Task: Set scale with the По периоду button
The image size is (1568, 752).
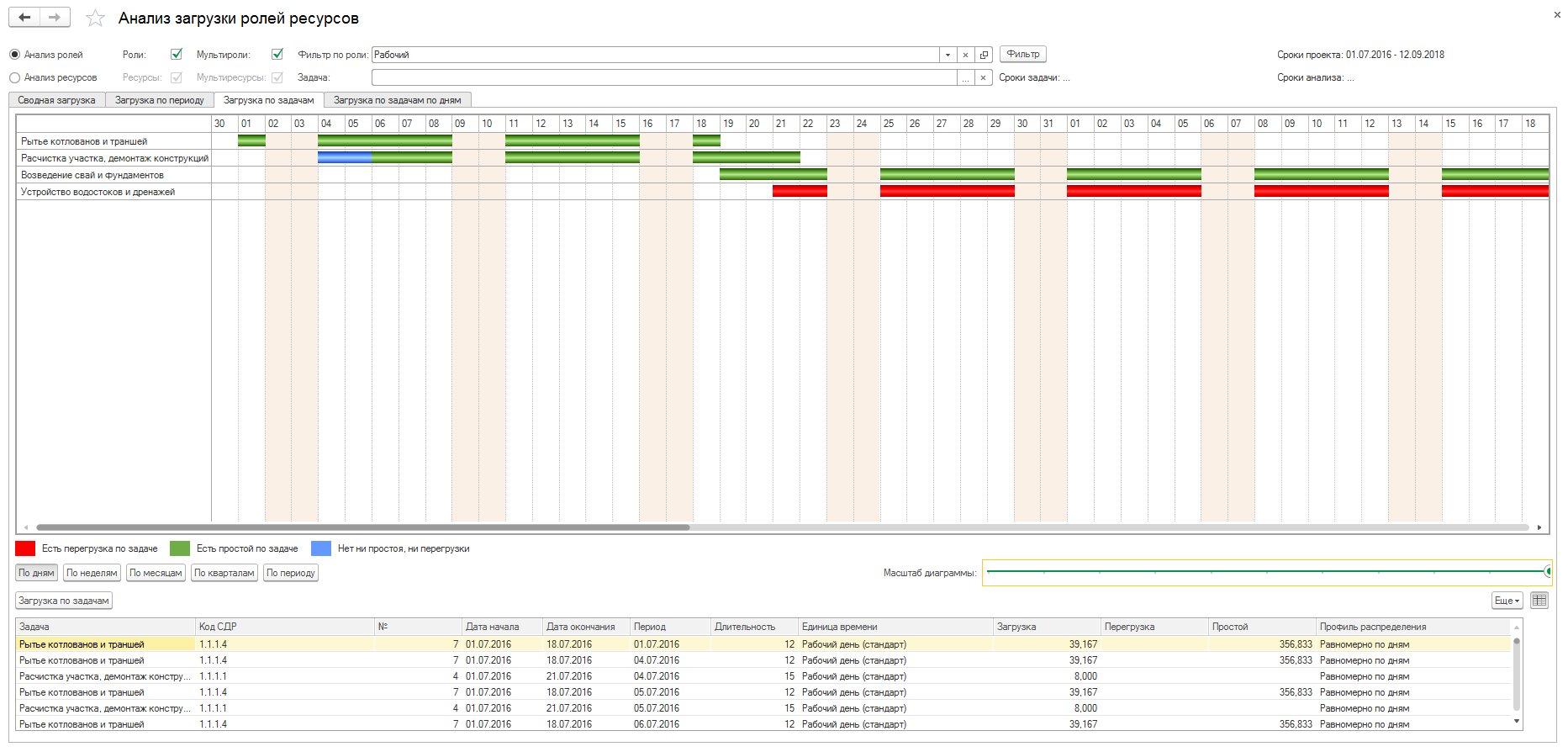Action: click(x=291, y=573)
